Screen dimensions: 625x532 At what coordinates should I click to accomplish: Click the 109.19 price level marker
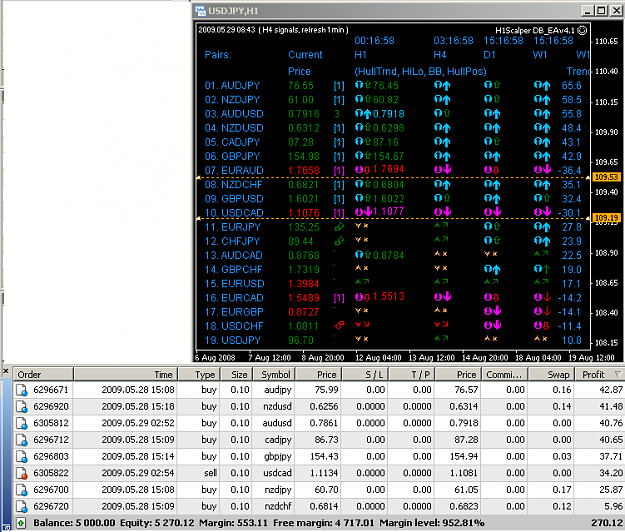point(607,218)
